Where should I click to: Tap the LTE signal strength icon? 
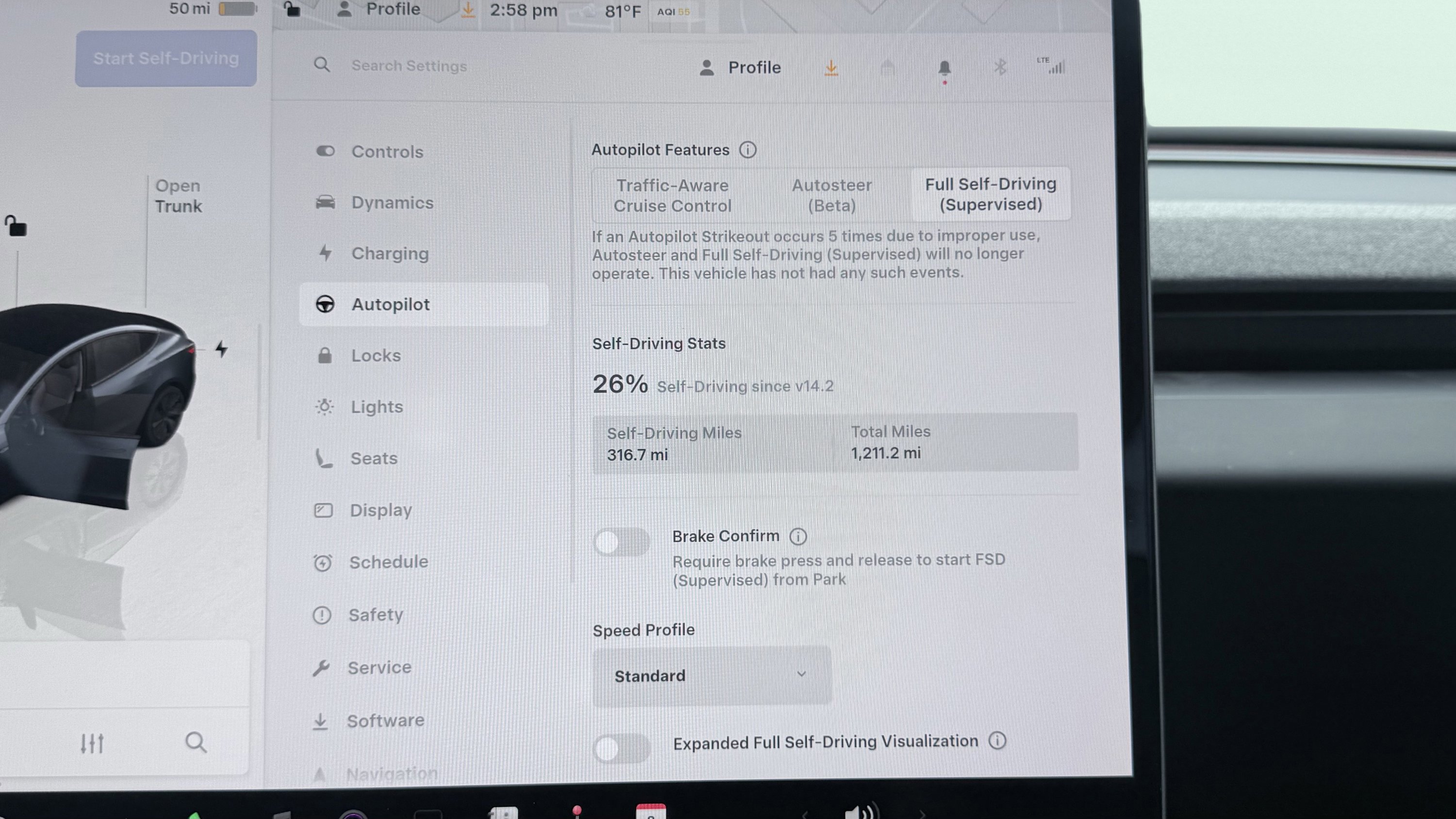[x=1051, y=66]
